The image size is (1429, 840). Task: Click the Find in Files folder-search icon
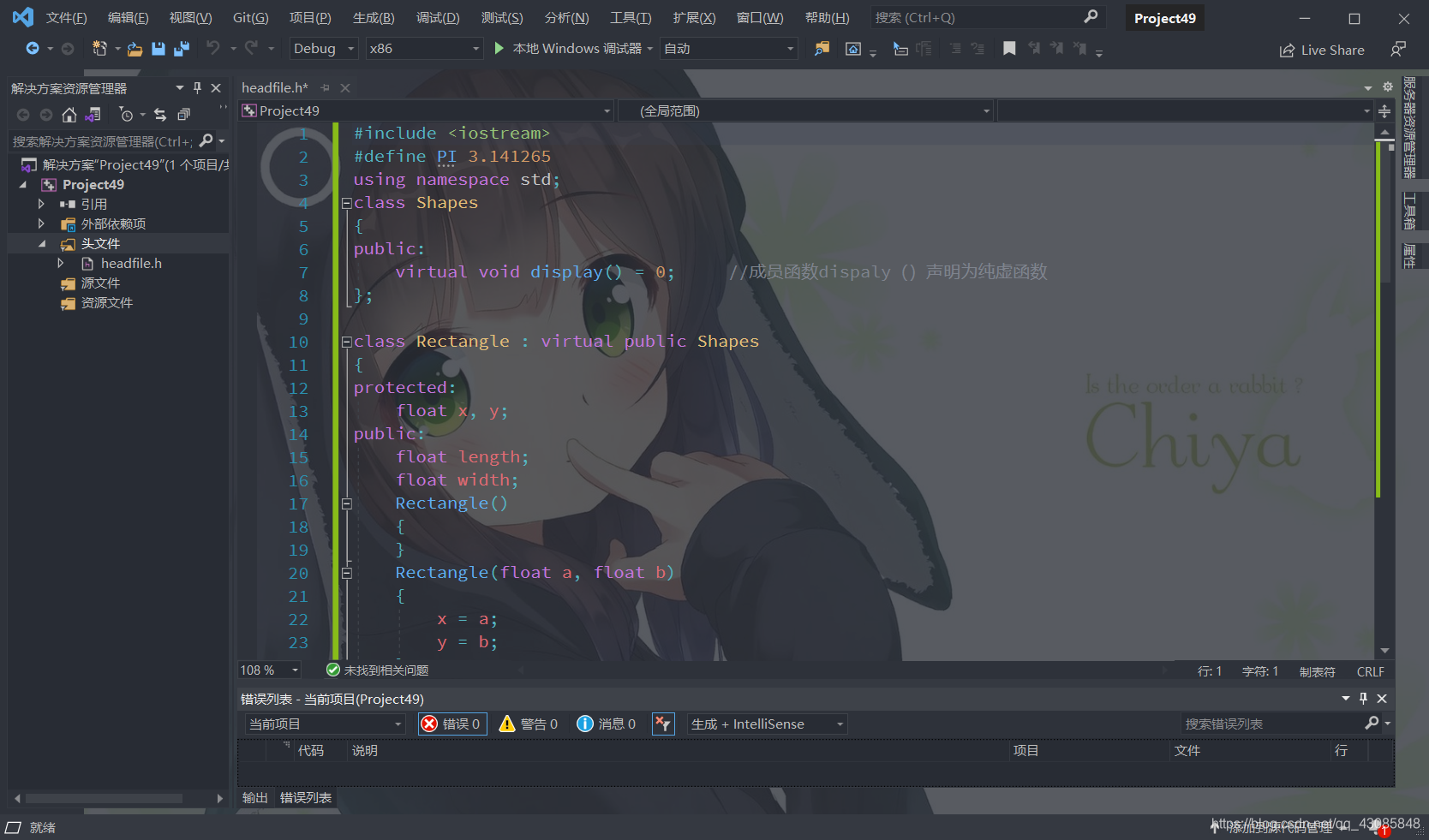click(822, 49)
